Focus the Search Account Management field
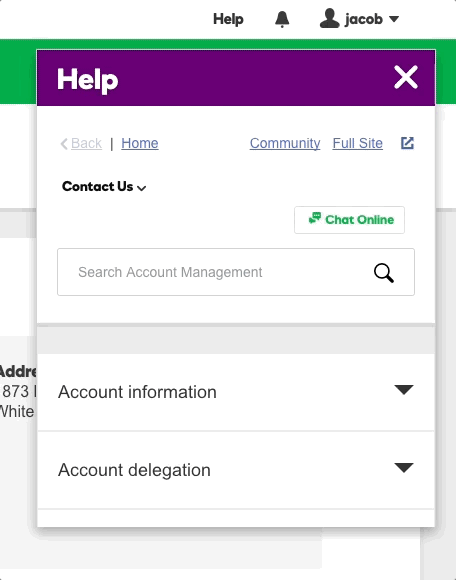This screenshot has height=580, width=456. (x=236, y=272)
